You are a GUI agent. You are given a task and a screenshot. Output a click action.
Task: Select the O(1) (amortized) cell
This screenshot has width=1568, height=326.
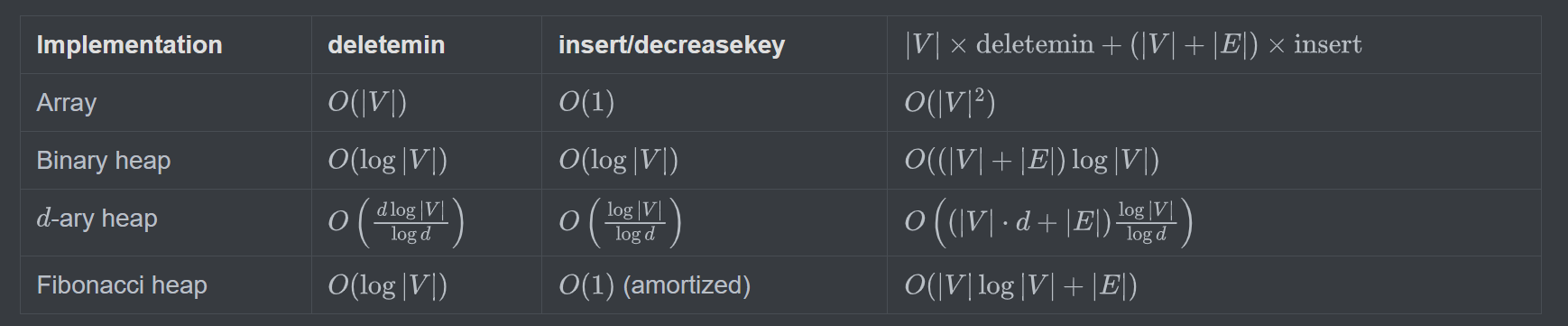[655, 285]
